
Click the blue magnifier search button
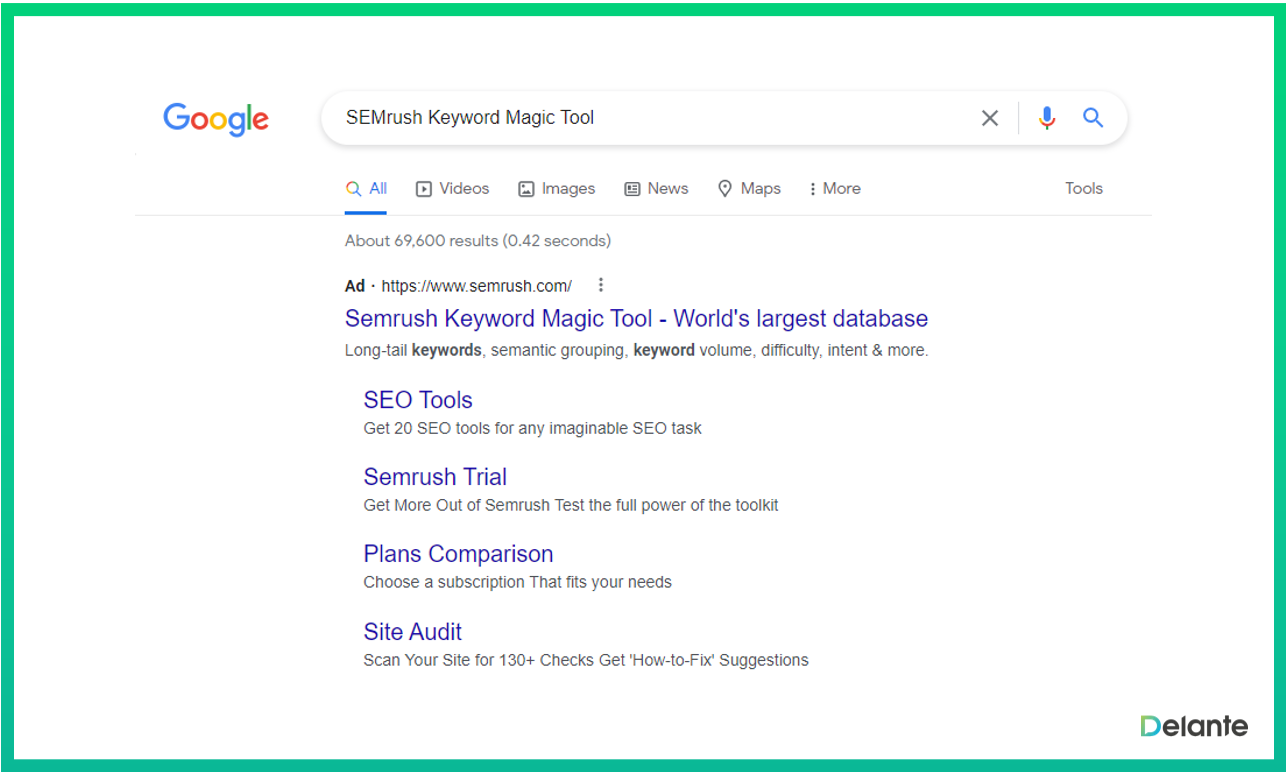pyautogui.click(x=1093, y=118)
